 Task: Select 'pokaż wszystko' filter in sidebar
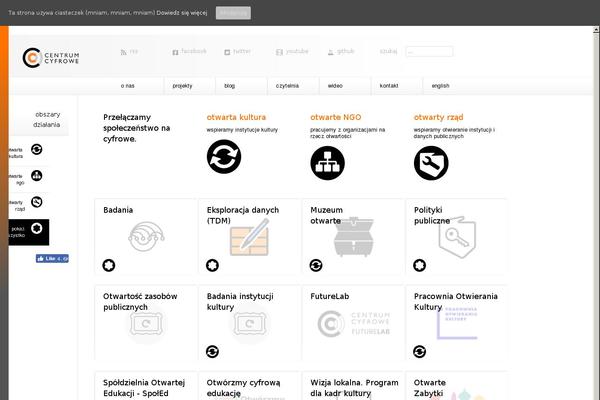pyautogui.click(x=29, y=232)
